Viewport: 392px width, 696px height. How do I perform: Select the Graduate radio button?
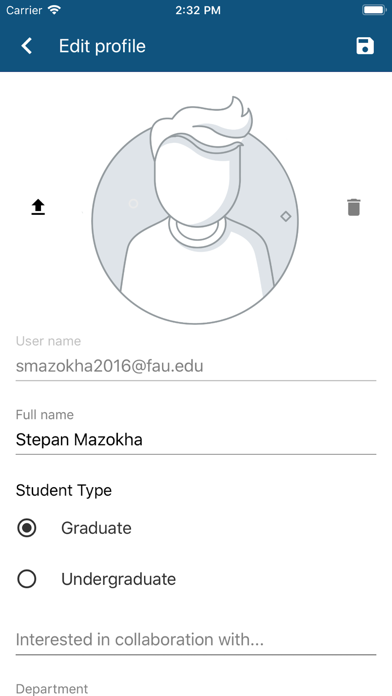point(27,528)
